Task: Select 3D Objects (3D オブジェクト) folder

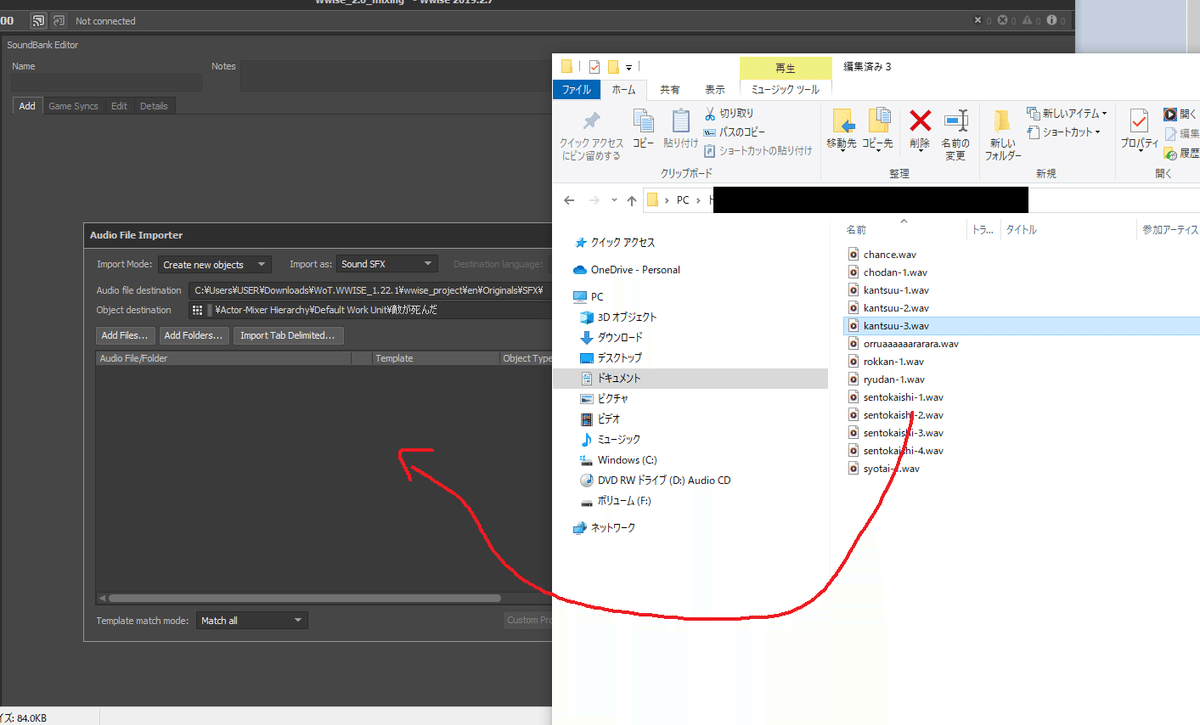Action: [619, 317]
